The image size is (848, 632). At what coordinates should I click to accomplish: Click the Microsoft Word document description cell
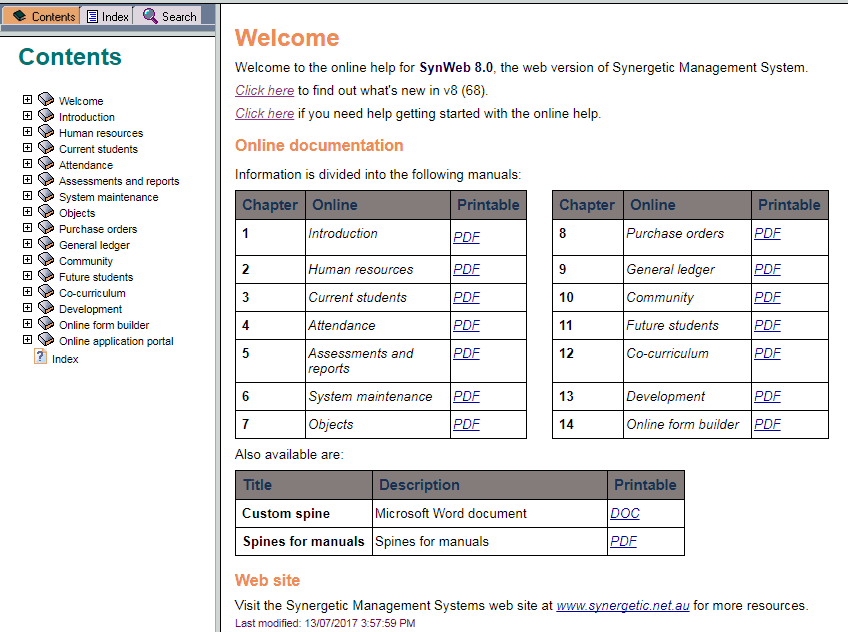[x=490, y=514]
